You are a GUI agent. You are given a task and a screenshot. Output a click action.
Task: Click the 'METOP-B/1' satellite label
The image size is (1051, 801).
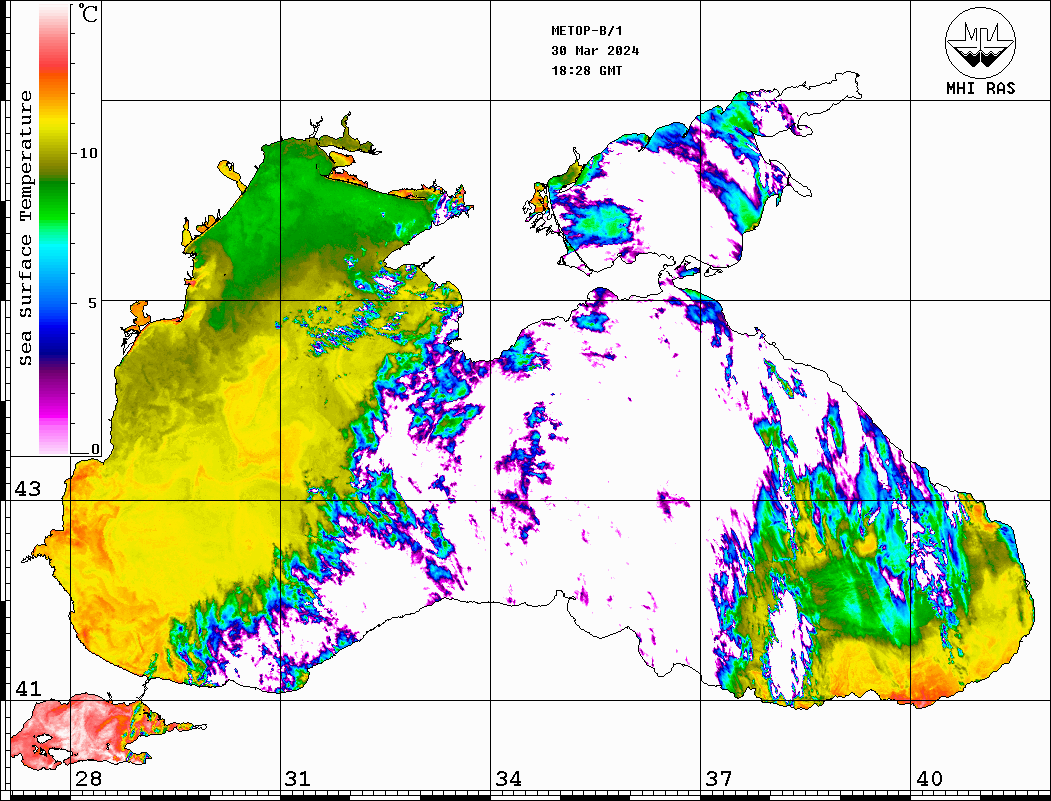click(x=587, y=31)
